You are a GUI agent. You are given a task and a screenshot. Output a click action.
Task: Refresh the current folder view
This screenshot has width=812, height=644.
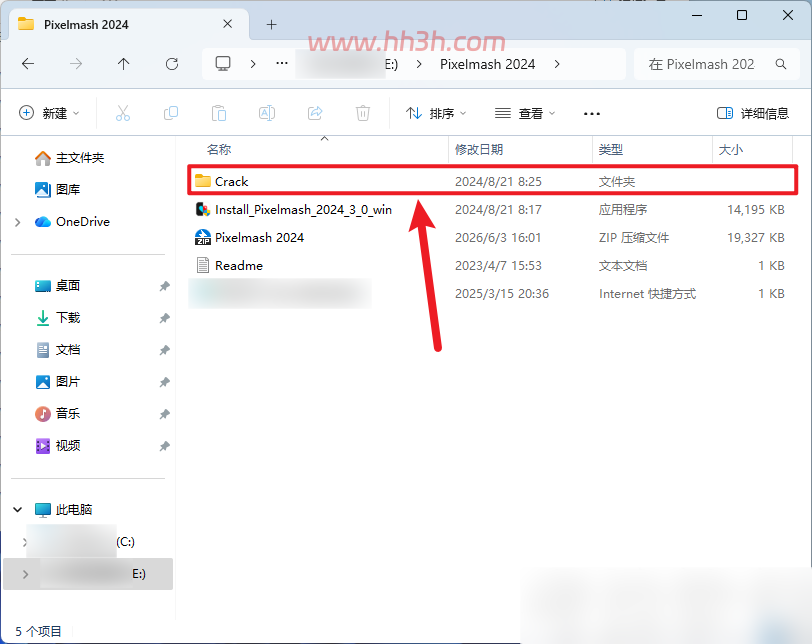[172, 64]
